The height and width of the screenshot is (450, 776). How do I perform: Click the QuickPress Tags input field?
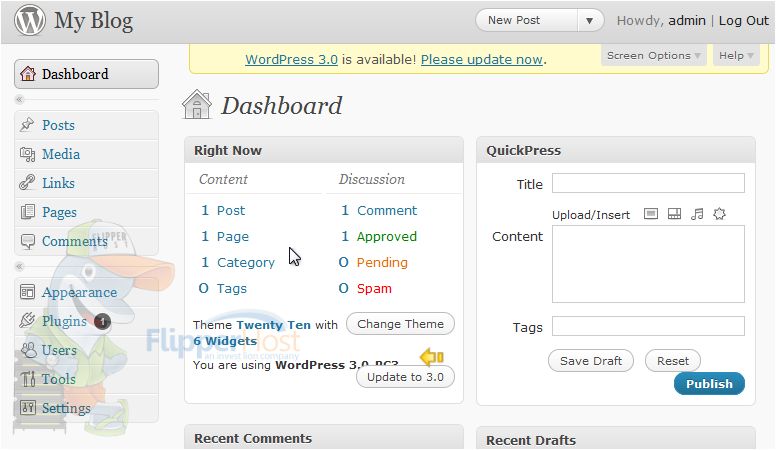click(648, 326)
